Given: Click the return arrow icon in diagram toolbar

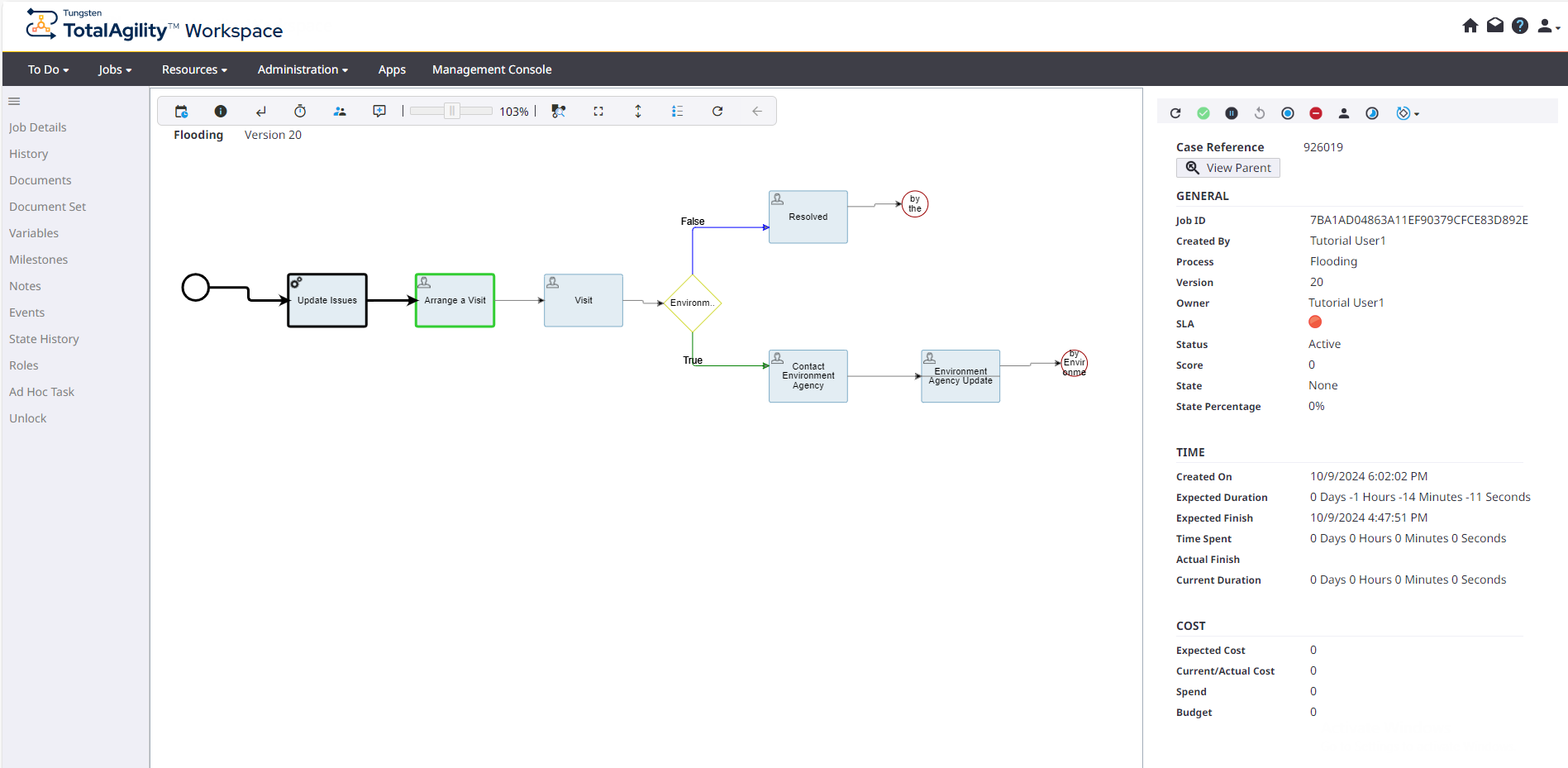Looking at the screenshot, I should [x=260, y=112].
